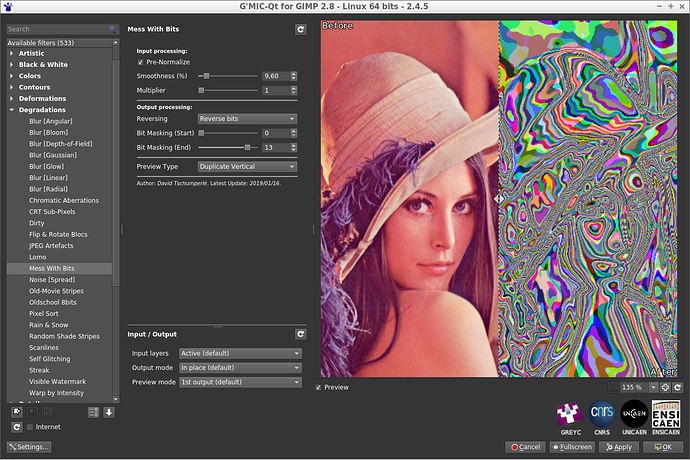Viewport: 690px width, 460px height.
Task: Adjust the Bit Masking (End) slider
Action: [228, 147]
